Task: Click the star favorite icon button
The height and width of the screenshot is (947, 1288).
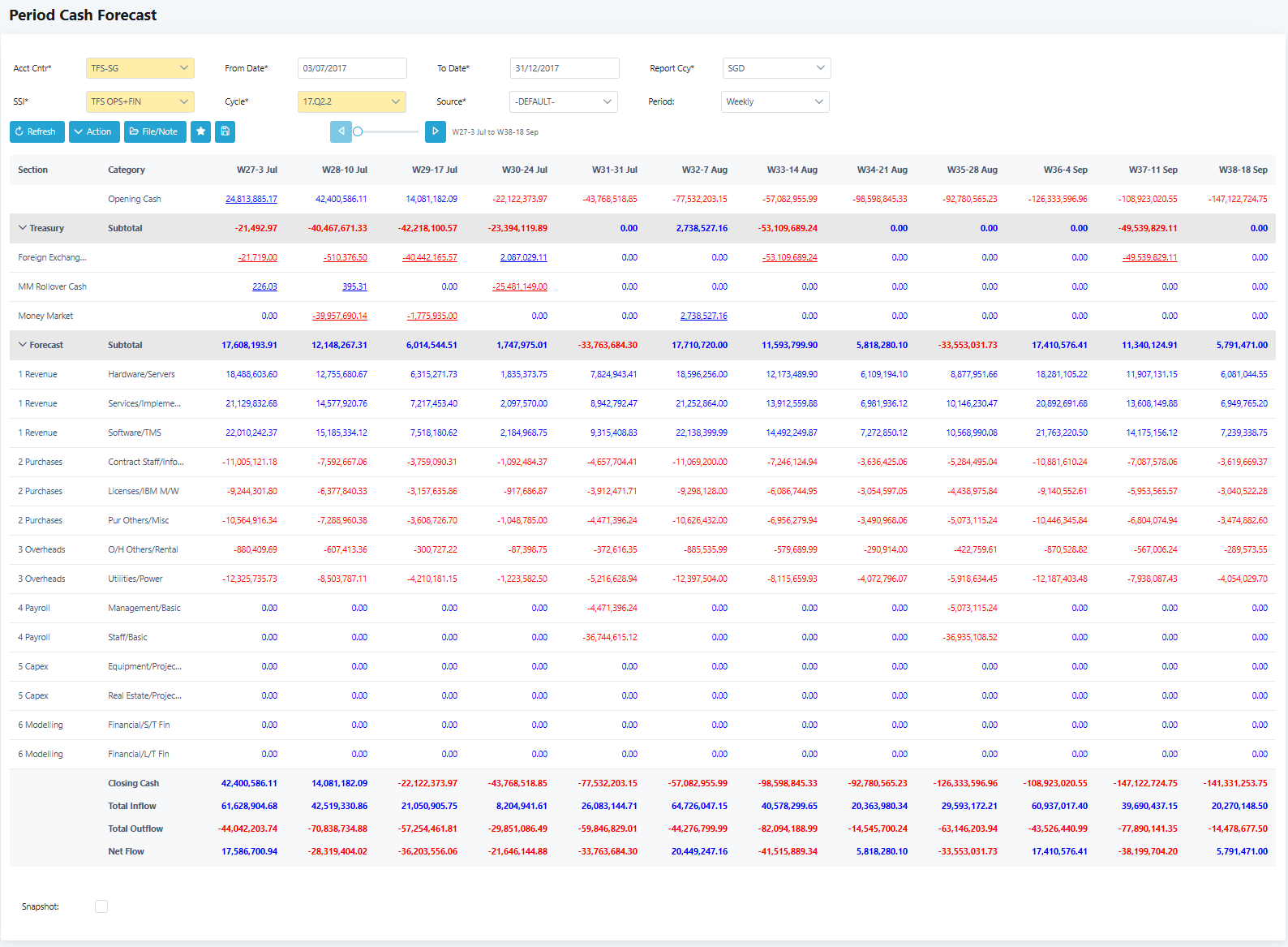Action: (x=200, y=131)
